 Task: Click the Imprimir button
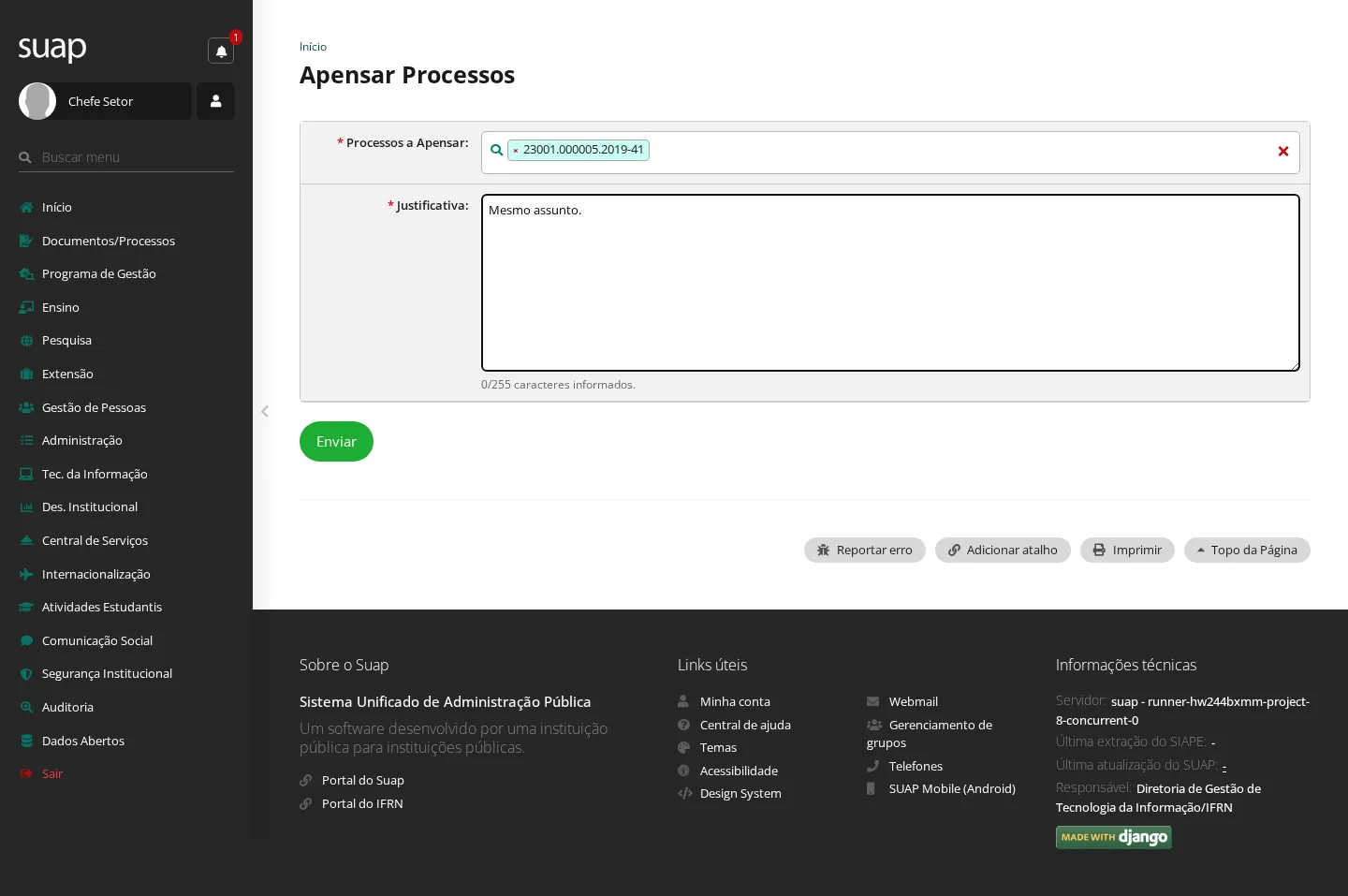coord(1127,551)
